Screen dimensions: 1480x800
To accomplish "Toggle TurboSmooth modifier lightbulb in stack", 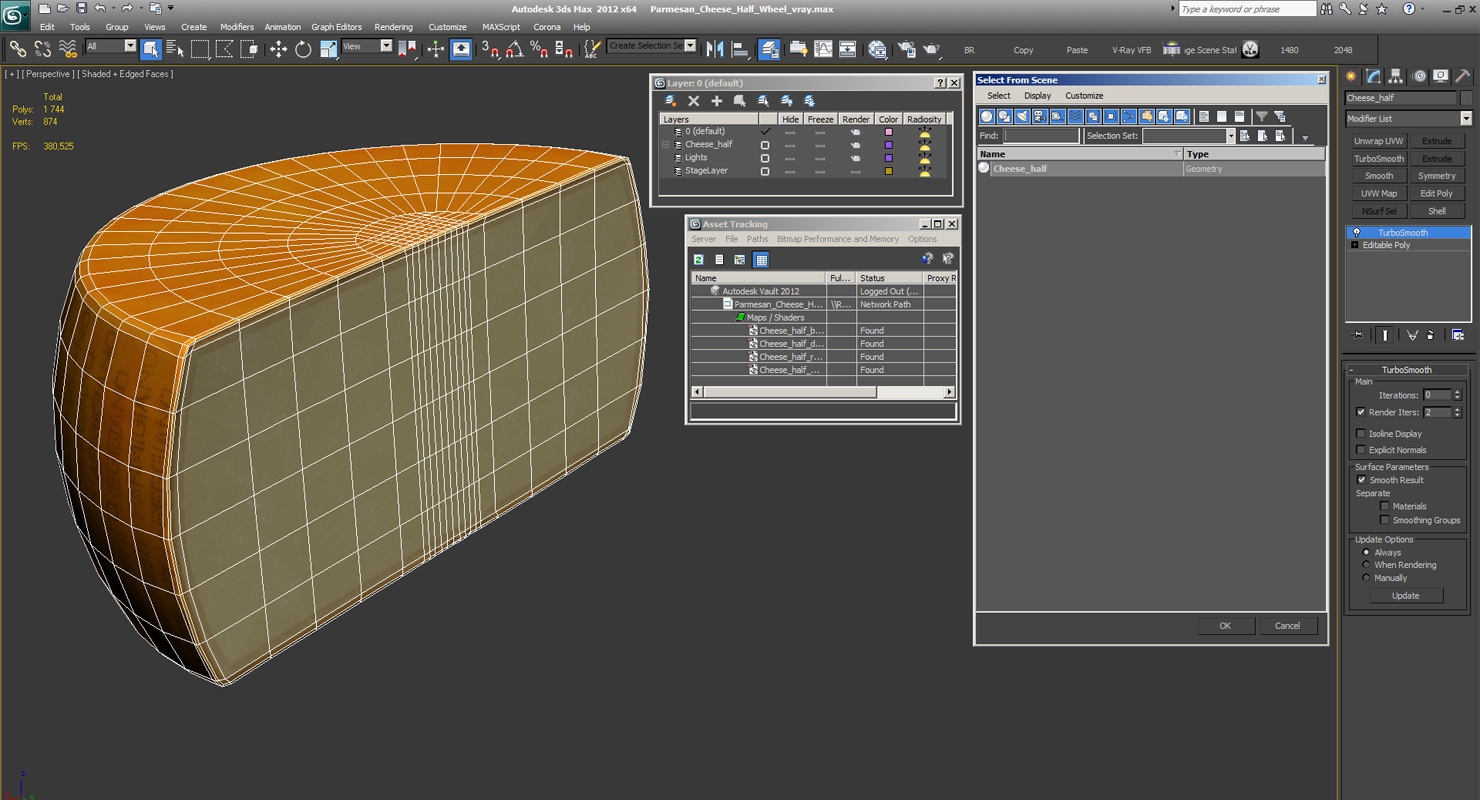I will [1356, 232].
